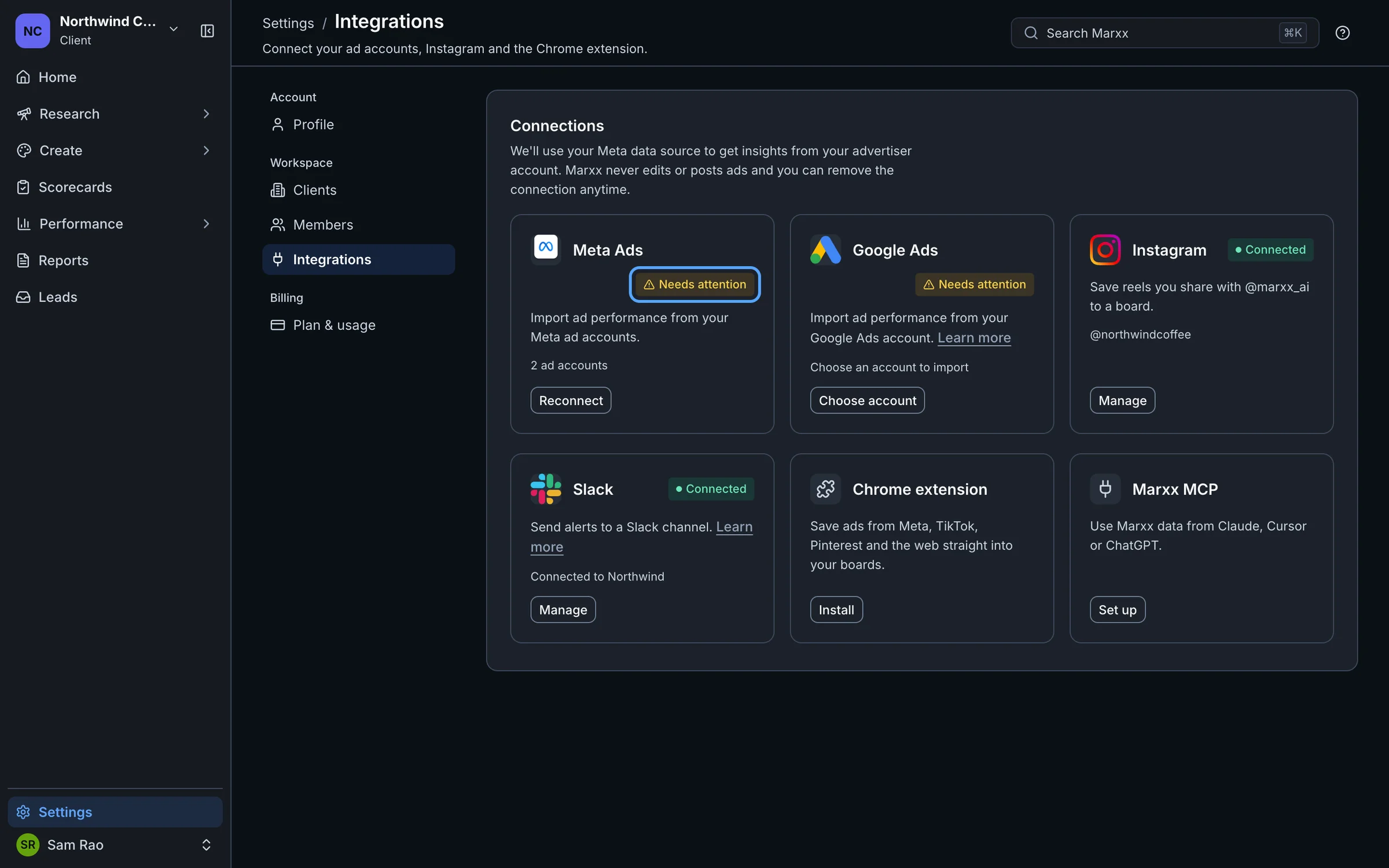
Task: Collapse the sidebar panel icon
Action: pos(207,31)
